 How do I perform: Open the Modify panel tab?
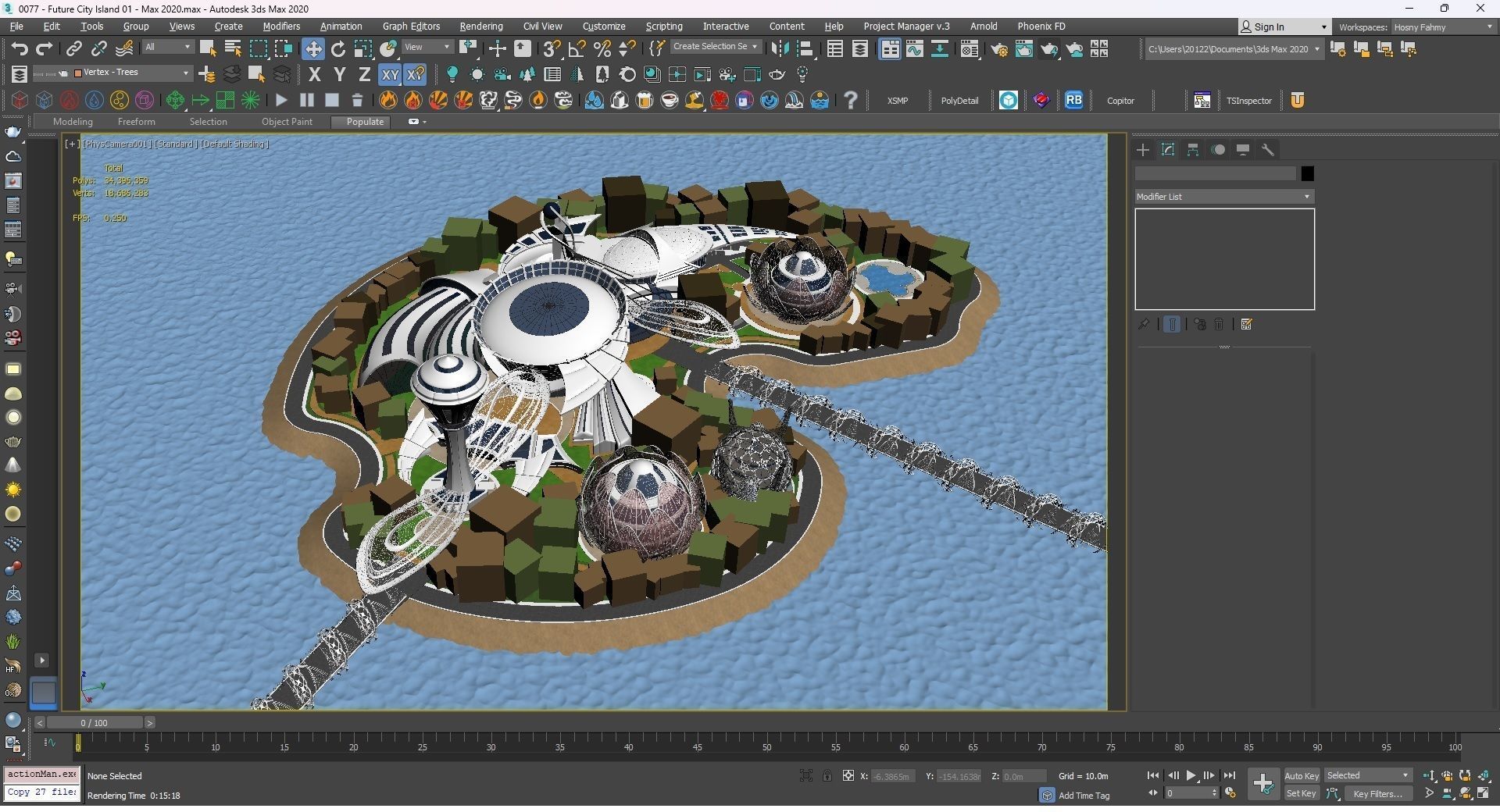click(1168, 150)
